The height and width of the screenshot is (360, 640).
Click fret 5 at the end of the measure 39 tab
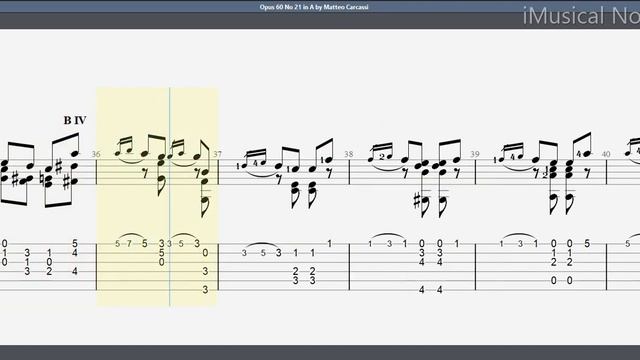click(x=587, y=244)
